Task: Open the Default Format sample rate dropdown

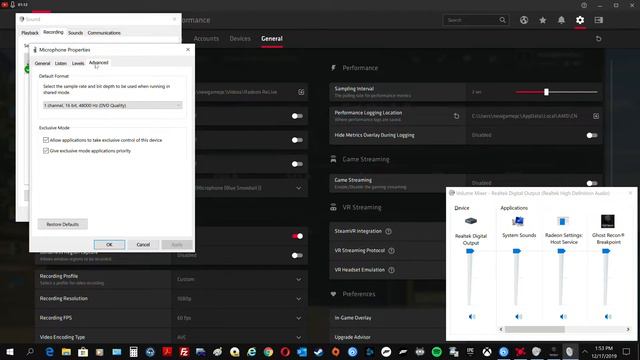Action: click(113, 105)
